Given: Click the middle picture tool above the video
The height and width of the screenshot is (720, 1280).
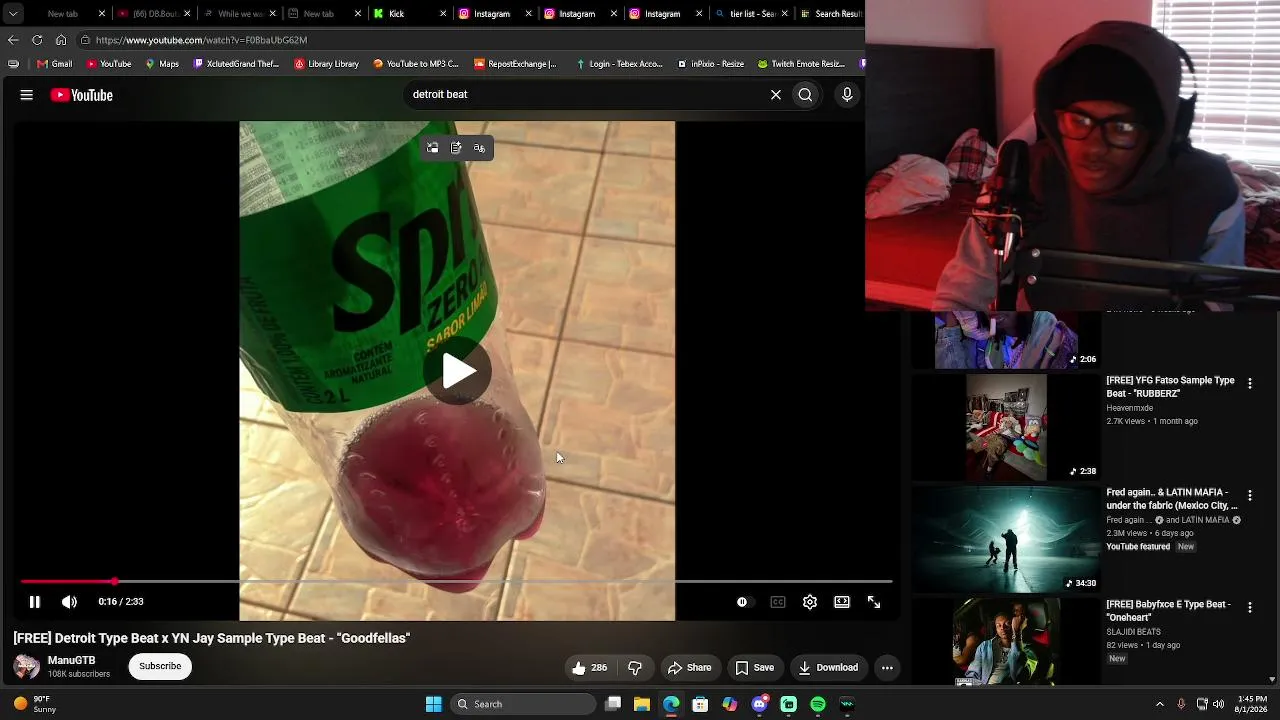Looking at the screenshot, I should coord(456,148).
